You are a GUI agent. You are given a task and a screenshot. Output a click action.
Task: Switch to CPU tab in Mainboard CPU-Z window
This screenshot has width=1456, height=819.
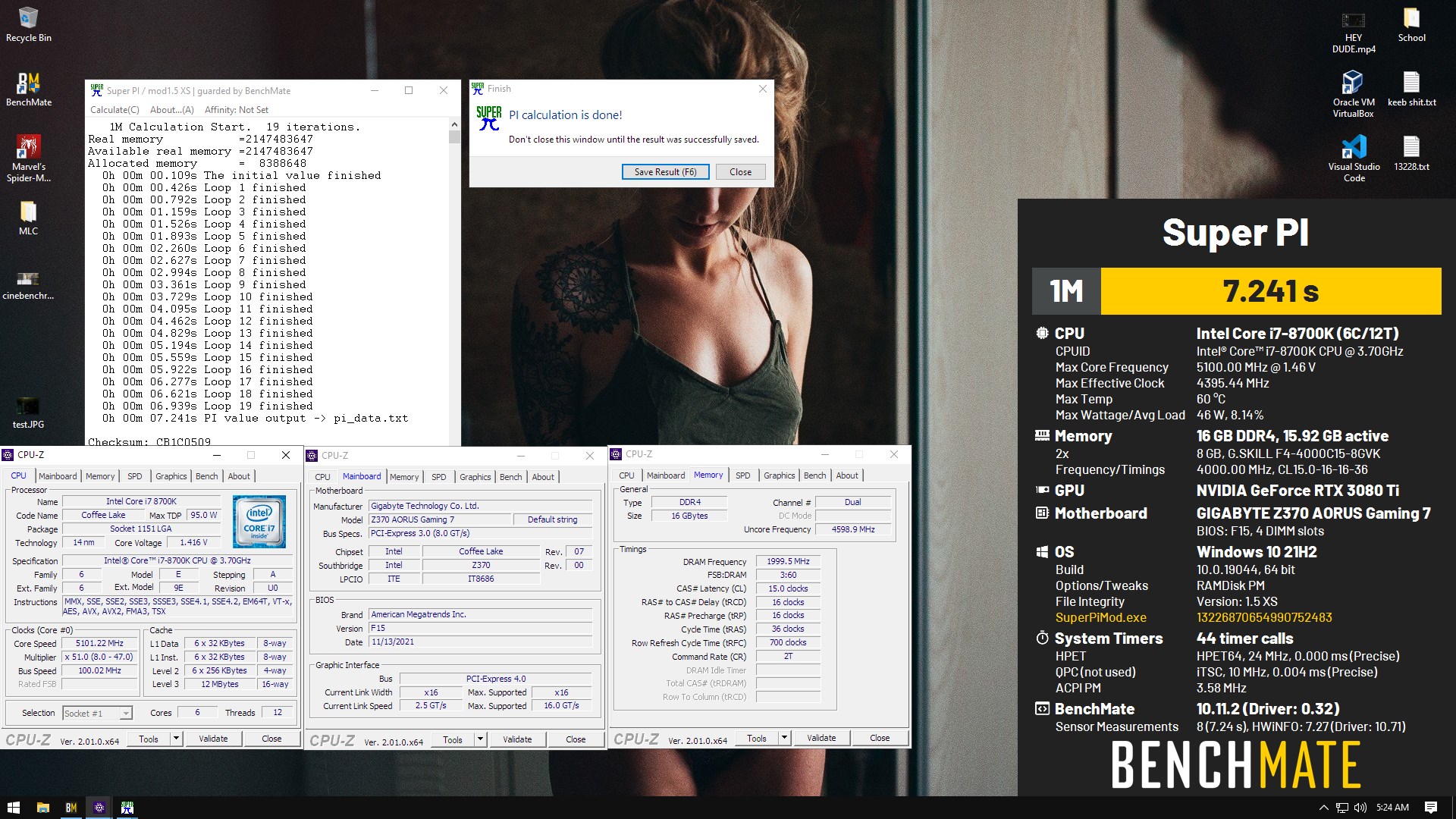(x=322, y=477)
